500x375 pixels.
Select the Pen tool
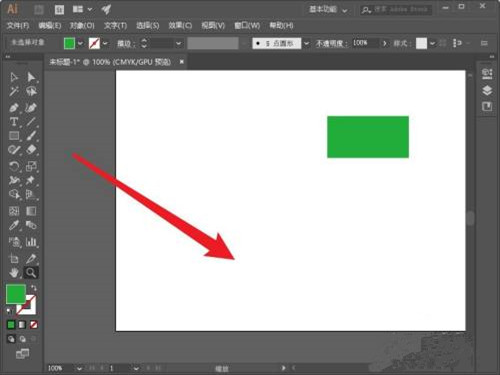click(x=14, y=108)
